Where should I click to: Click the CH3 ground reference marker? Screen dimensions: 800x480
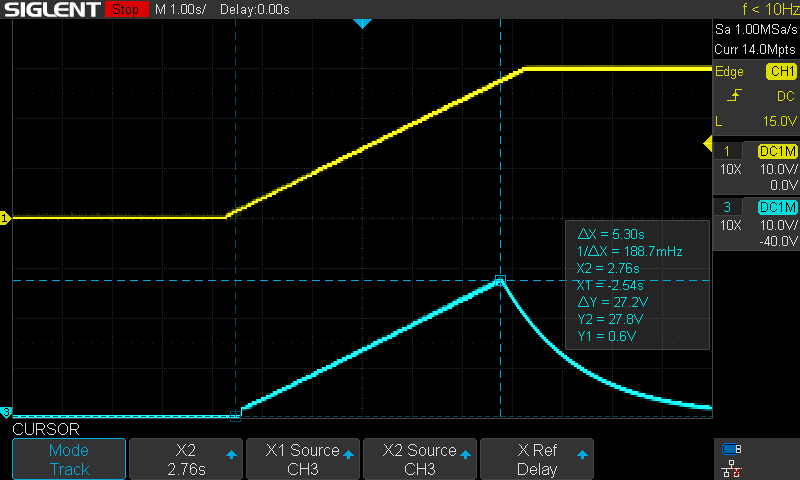click(x=5, y=412)
